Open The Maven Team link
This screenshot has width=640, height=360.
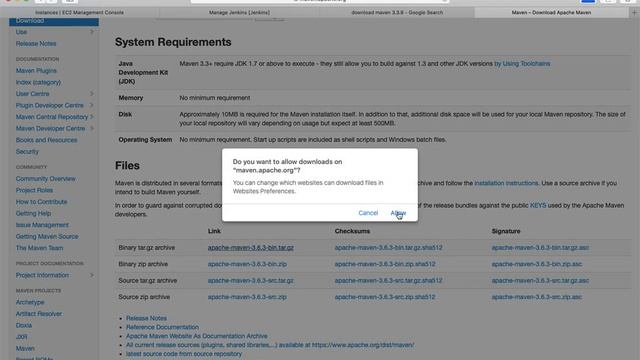click(39, 248)
